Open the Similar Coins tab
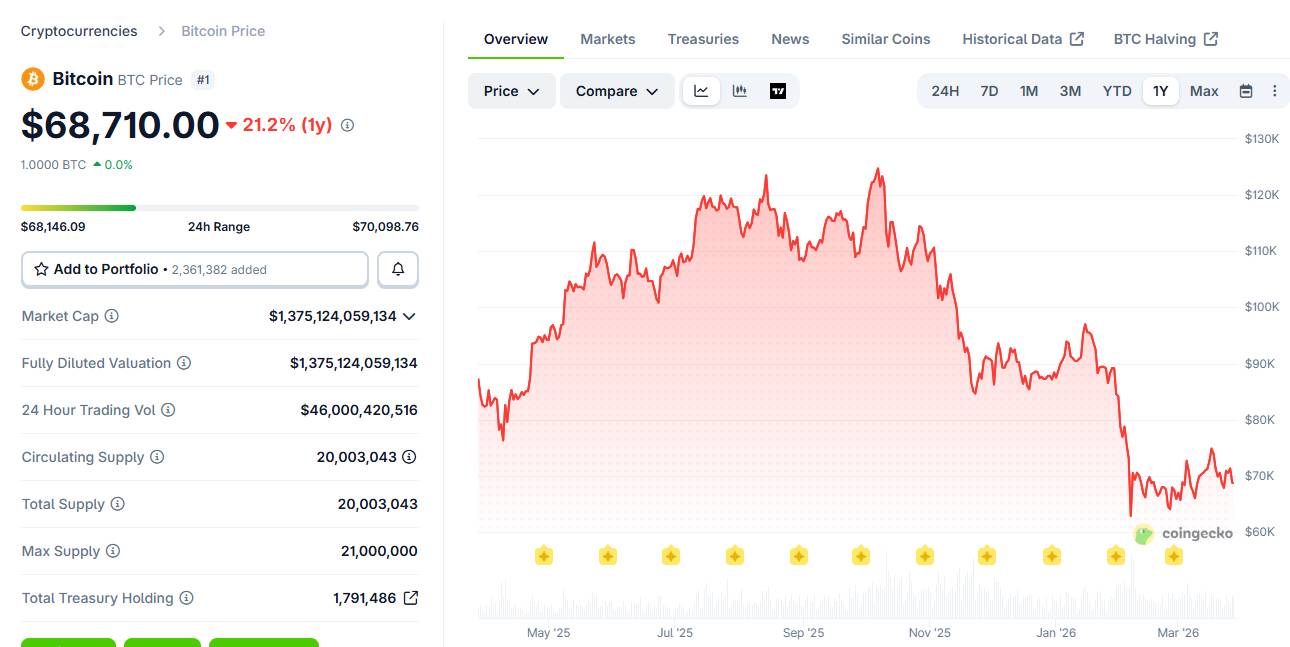The width and height of the screenshot is (1290, 647). (x=885, y=39)
